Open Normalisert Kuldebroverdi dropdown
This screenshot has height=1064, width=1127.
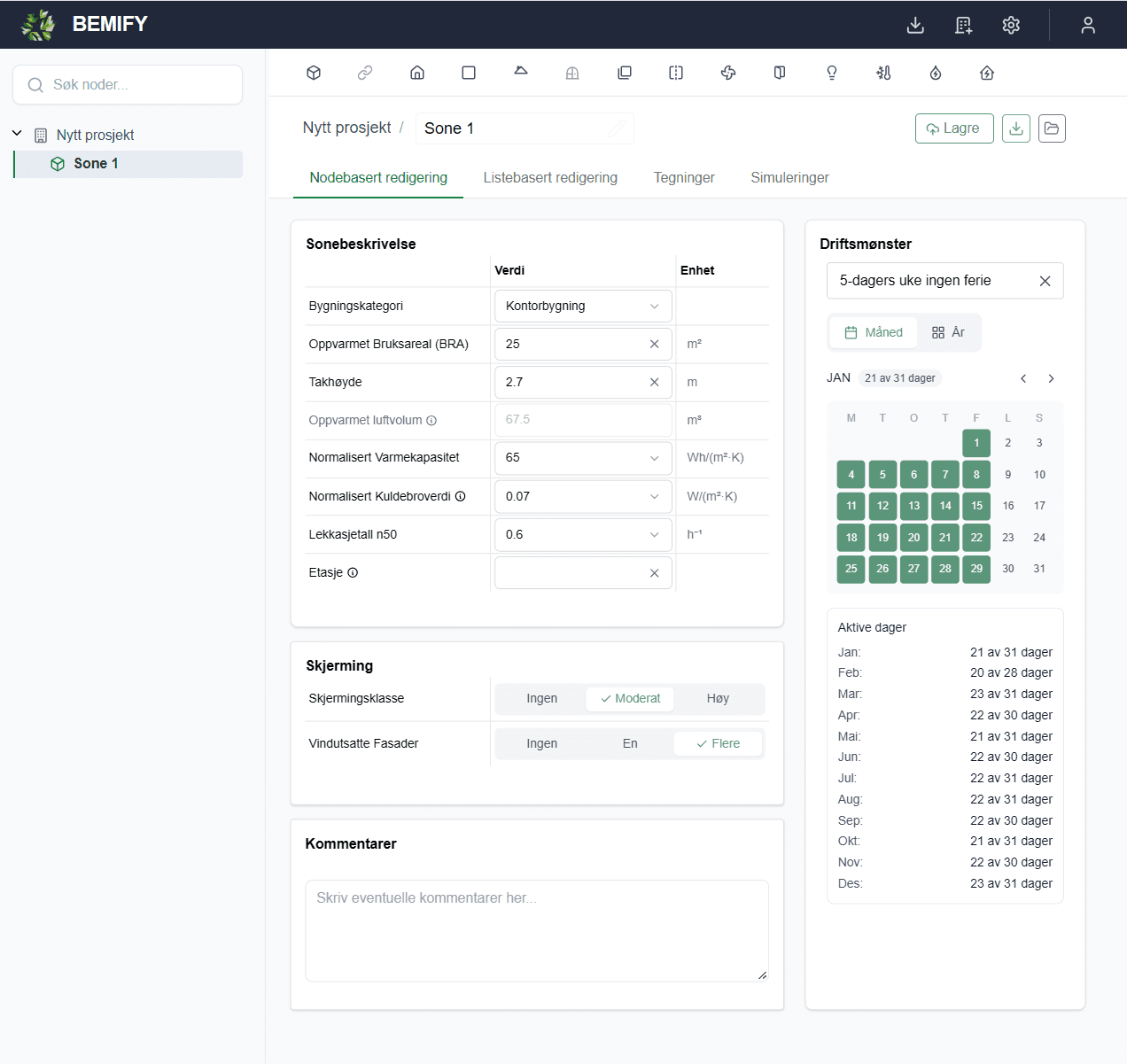(x=583, y=496)
